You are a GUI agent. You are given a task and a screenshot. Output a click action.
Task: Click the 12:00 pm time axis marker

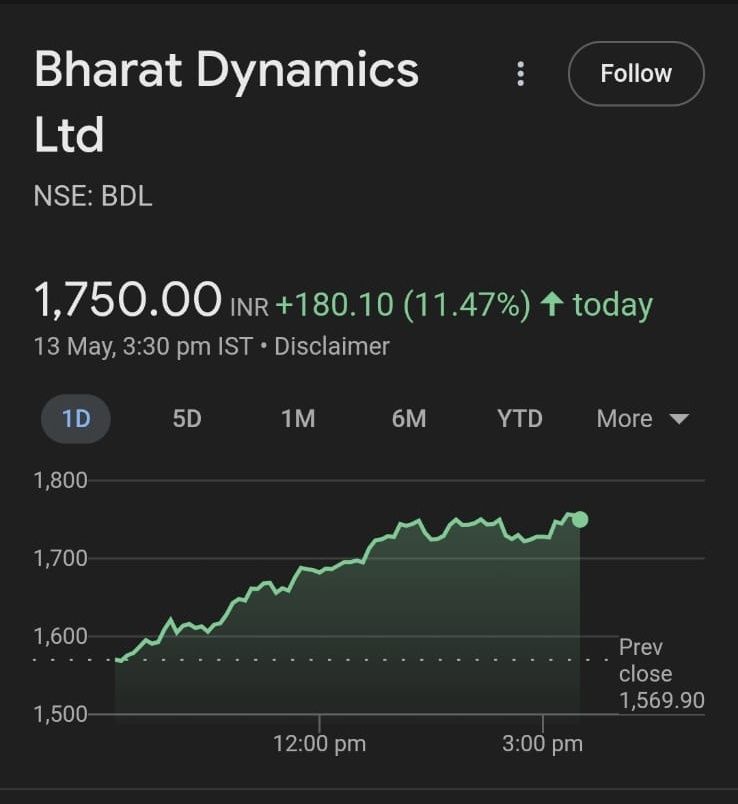320,743
